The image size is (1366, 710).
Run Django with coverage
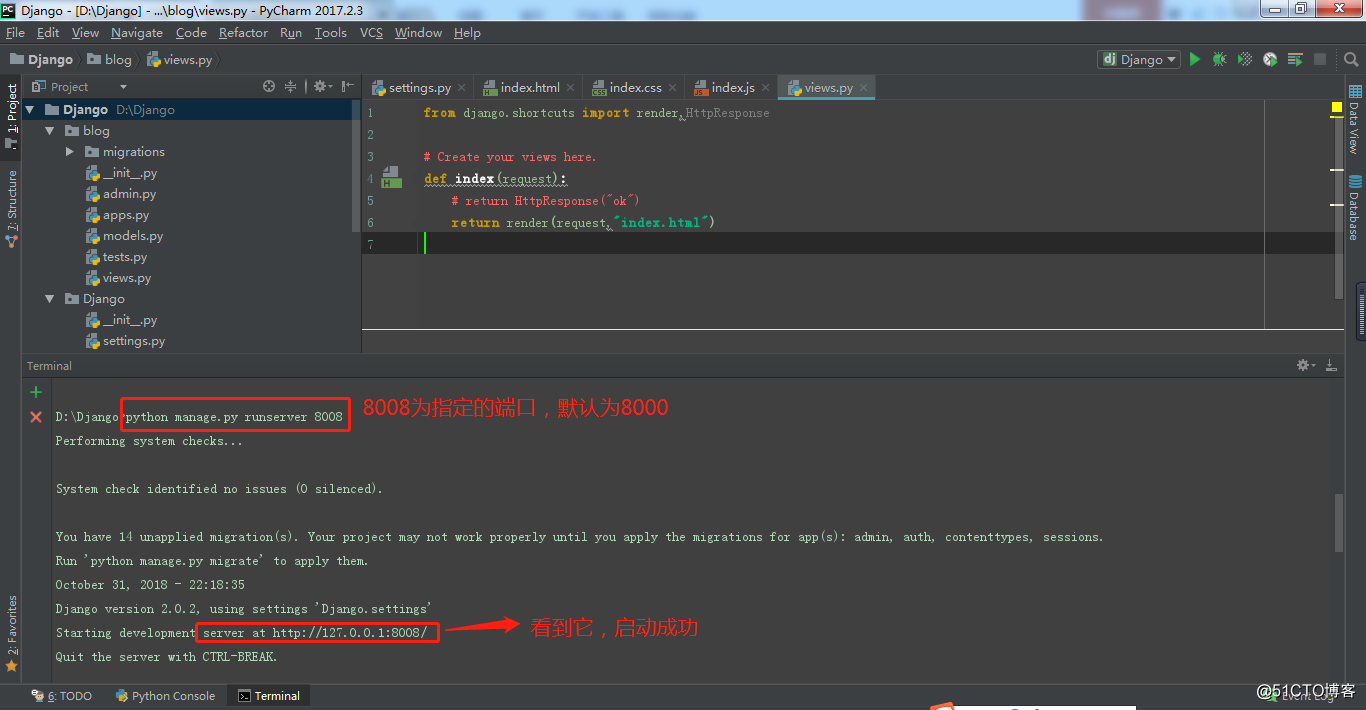(1245, 60)
